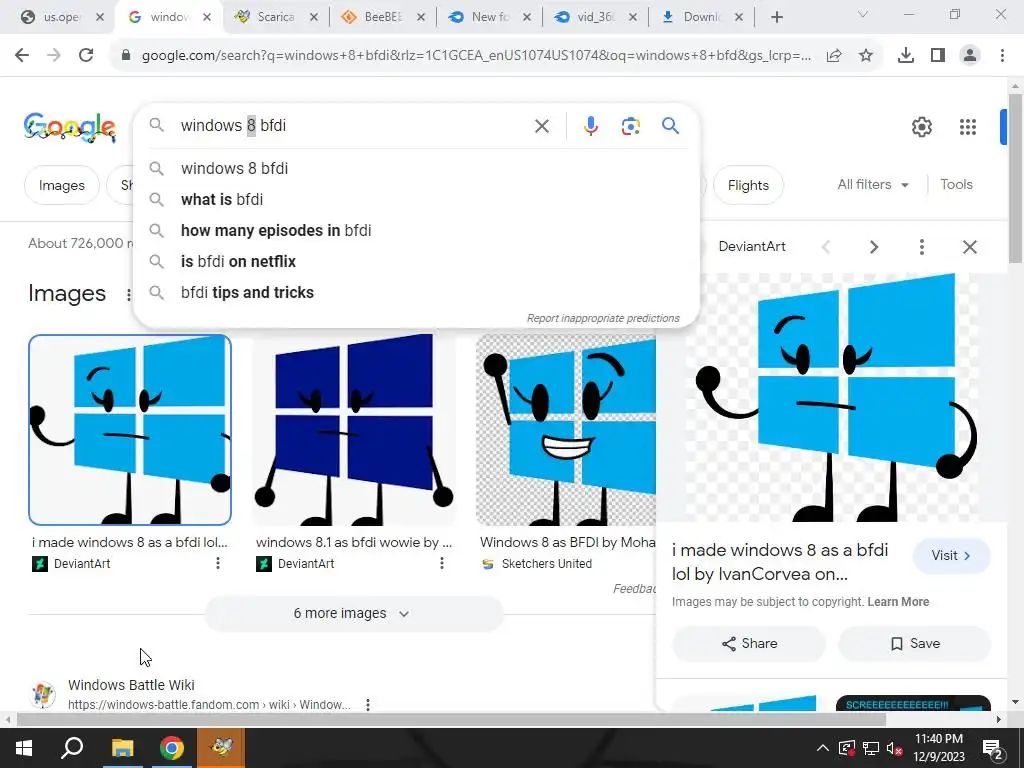Open Google quick settings gear
The image size is (1024, 768).
[x=921, y=127]
